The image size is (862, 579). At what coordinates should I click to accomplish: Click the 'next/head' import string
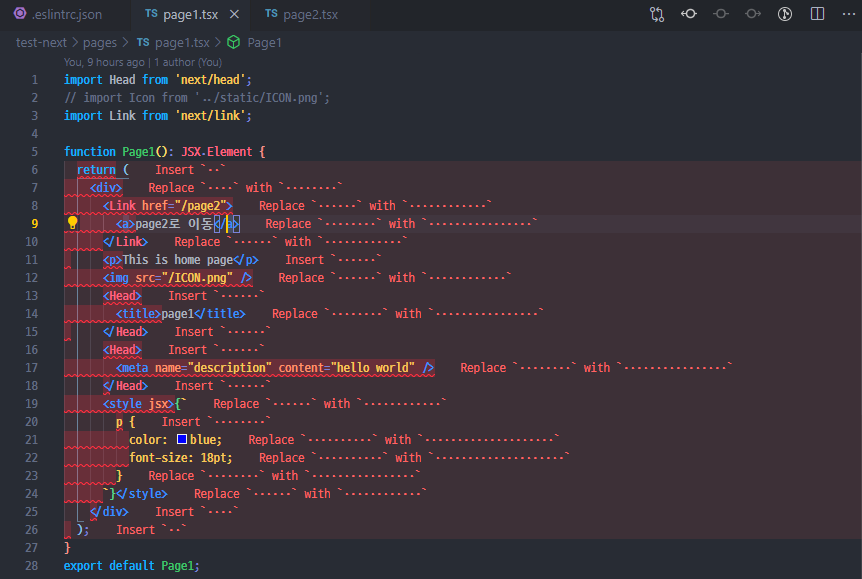click(210, 80)
